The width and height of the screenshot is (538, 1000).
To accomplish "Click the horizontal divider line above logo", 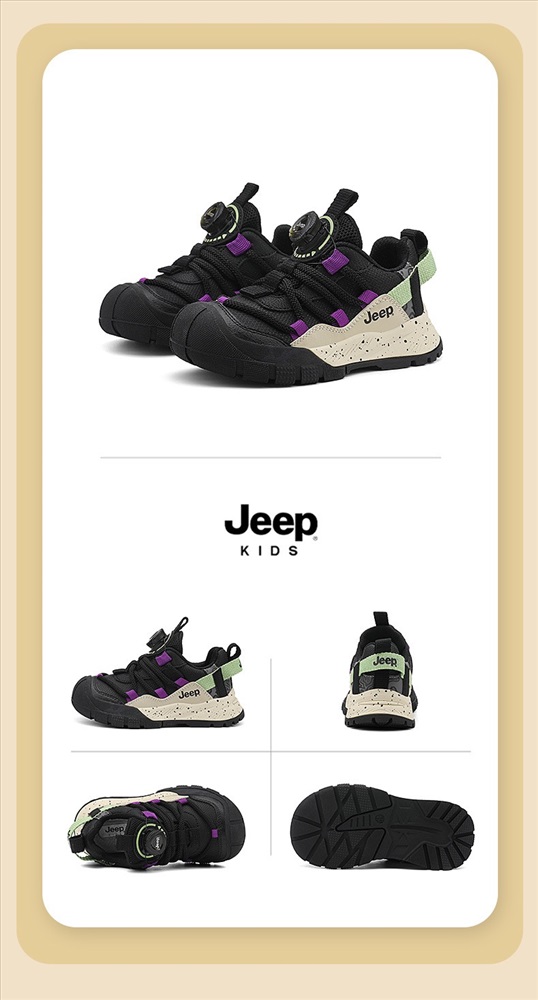I will (x=270, y=457).
